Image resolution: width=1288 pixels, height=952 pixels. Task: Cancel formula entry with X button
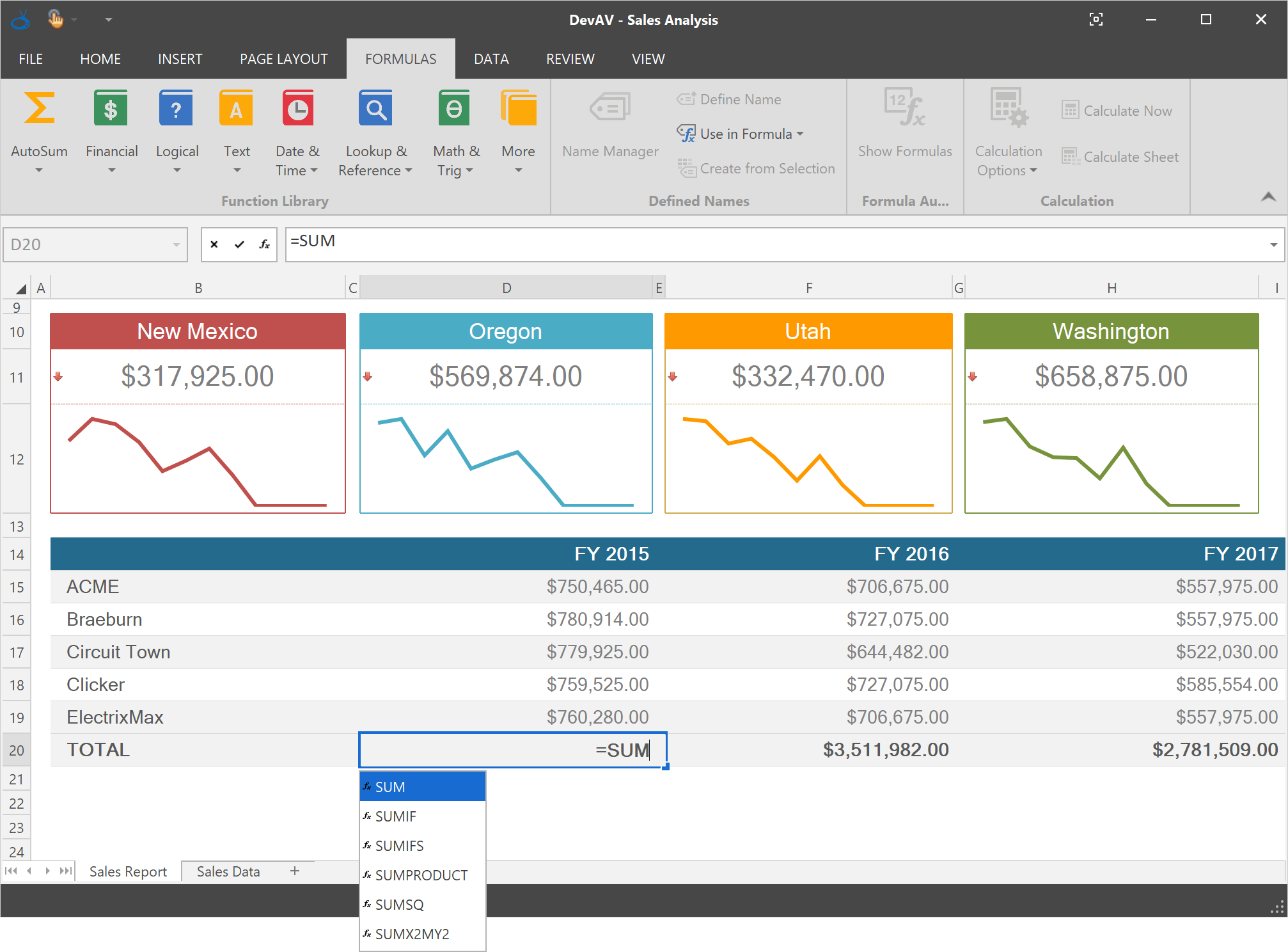[x=214, y=244]
